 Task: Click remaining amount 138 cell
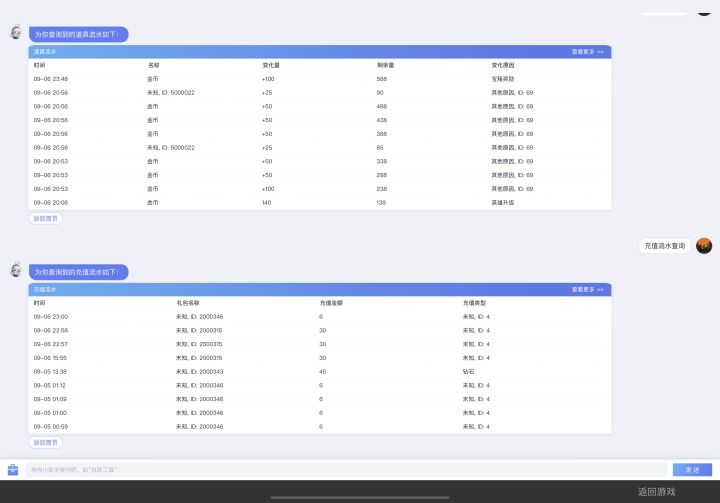click(381, 203)
